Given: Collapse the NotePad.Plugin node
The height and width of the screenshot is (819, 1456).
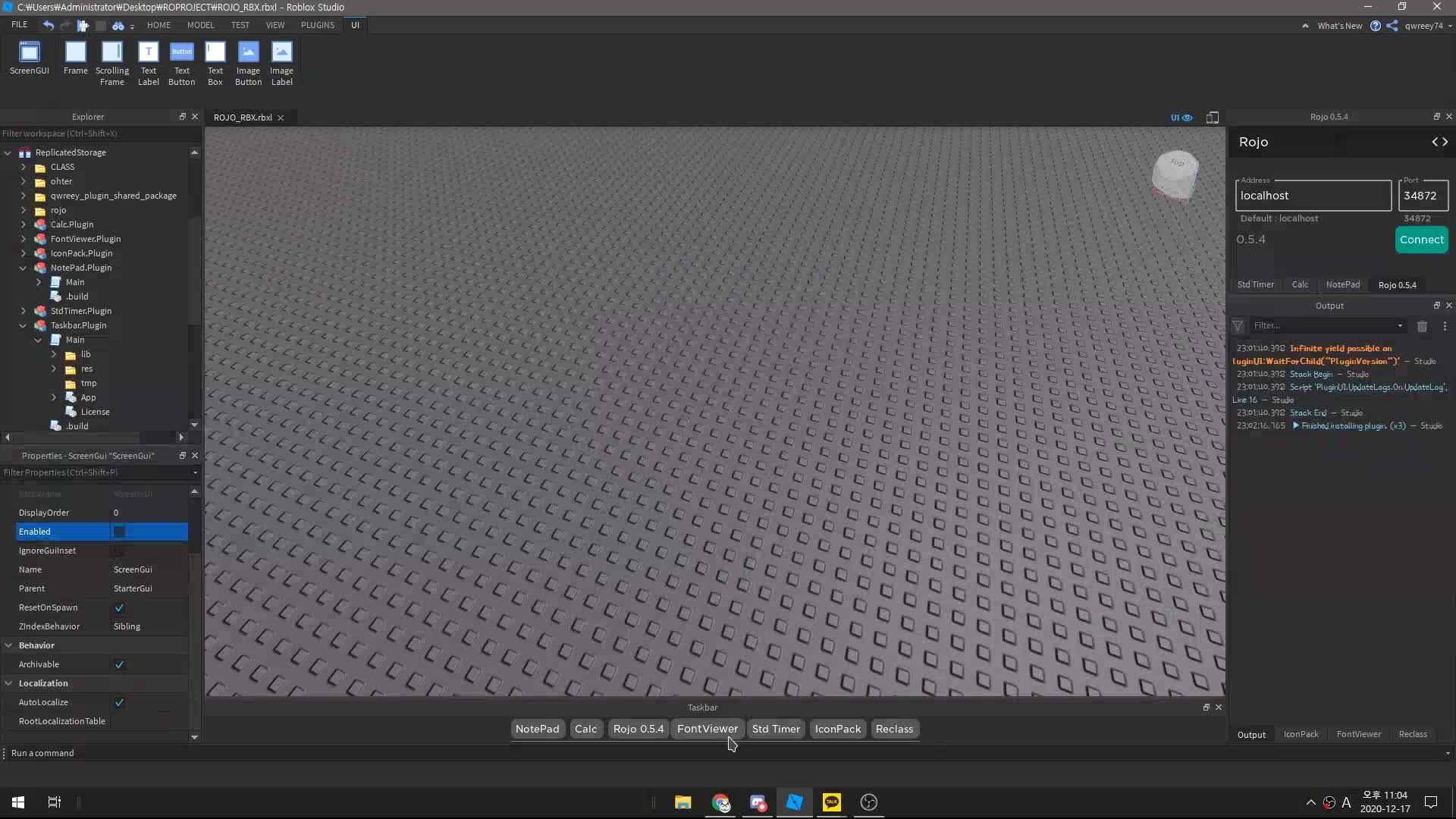Looking at the screenshot, I should [x=23, y=268].
